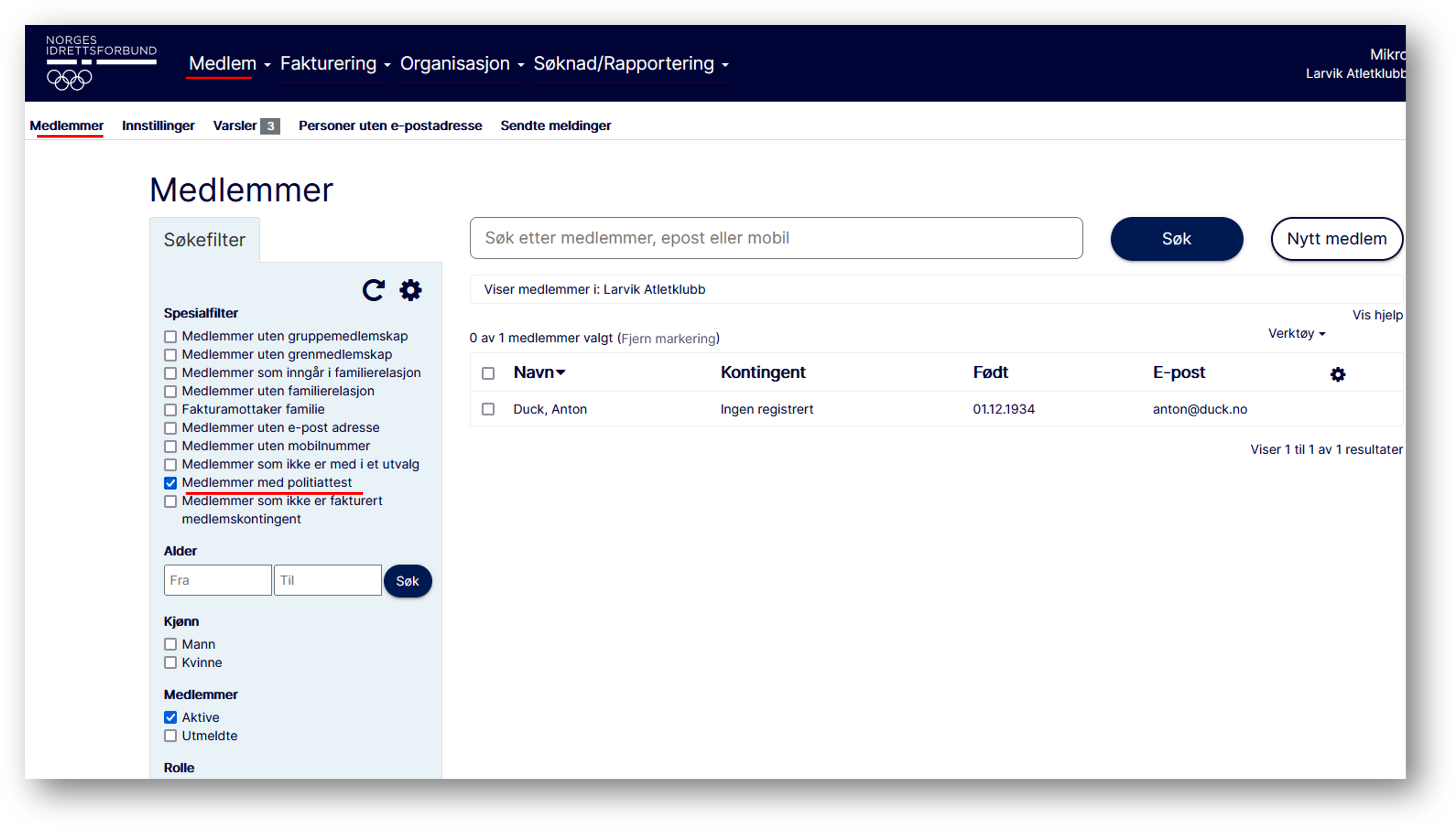Select Mann gender checkbox

[170, 644]
